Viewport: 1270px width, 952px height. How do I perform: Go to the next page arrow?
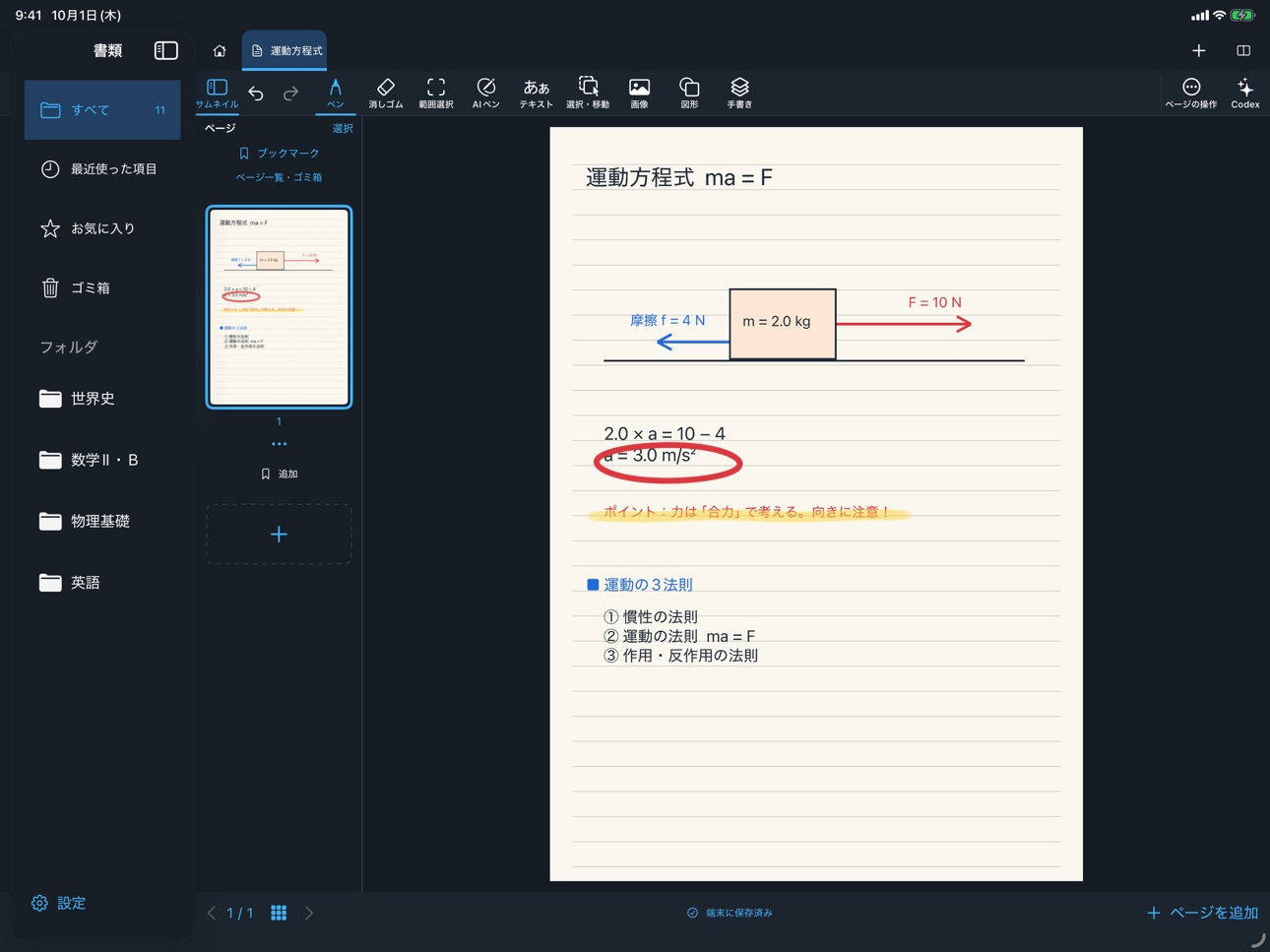(309, 913)
